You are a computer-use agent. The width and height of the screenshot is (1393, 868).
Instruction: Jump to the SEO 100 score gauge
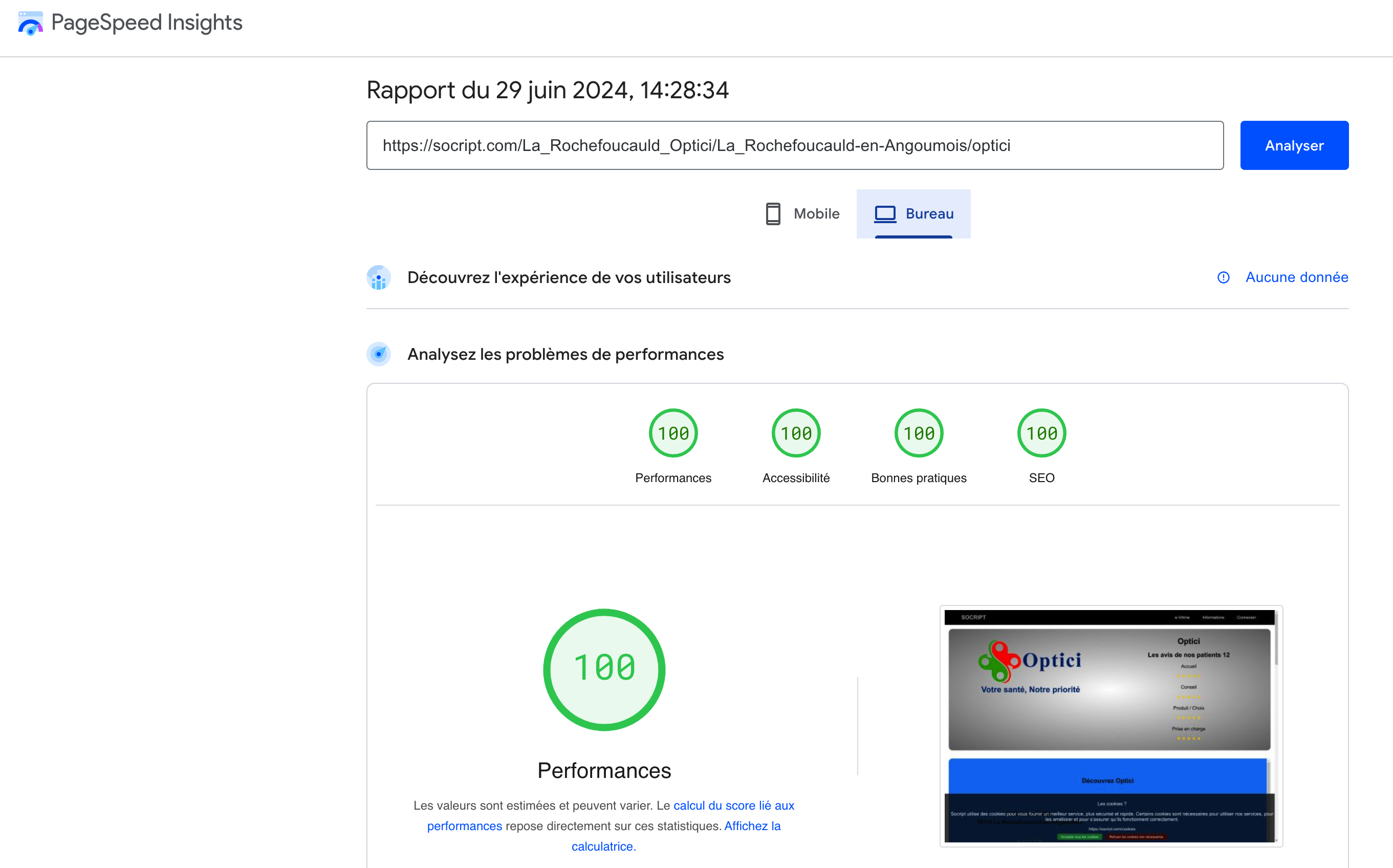click(1041, 433)
